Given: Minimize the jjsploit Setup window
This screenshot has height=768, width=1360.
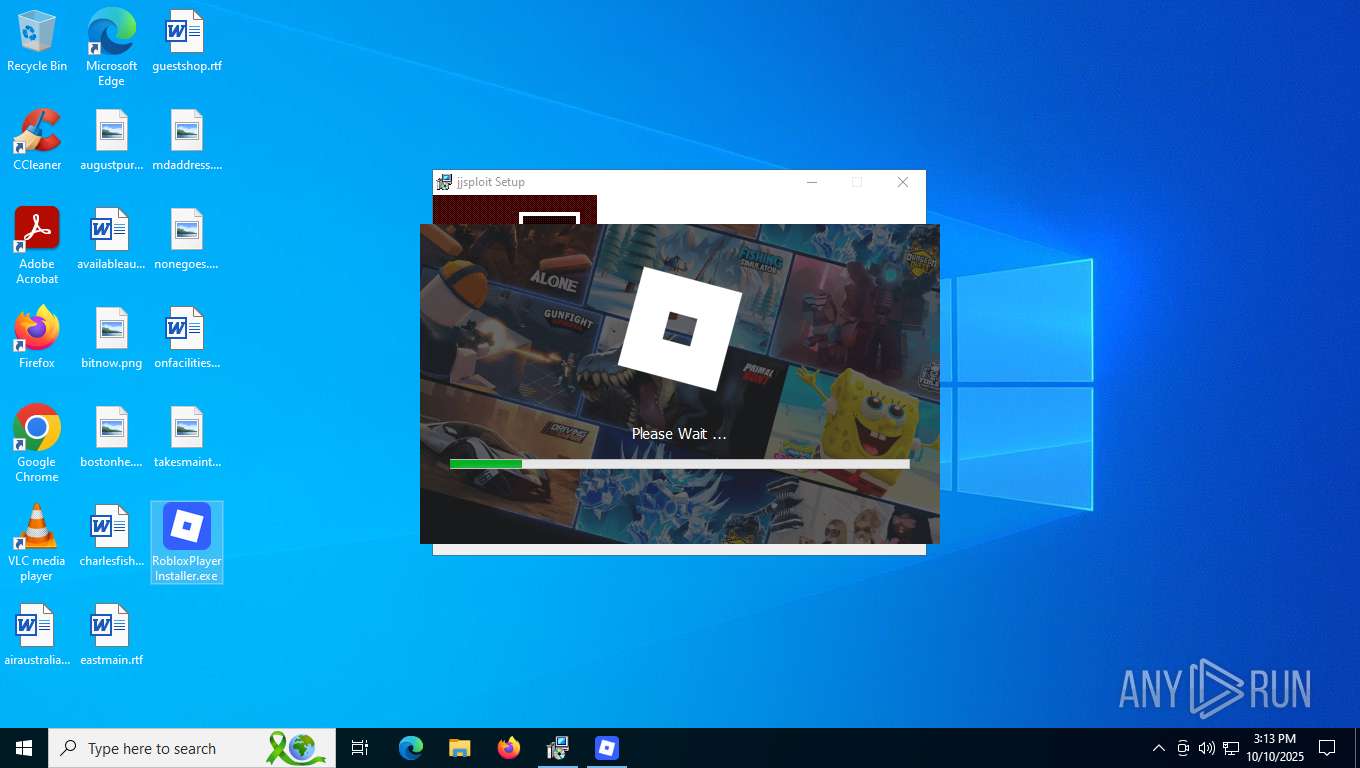Looking at the screenshot, I should click(x=812, y=182).
